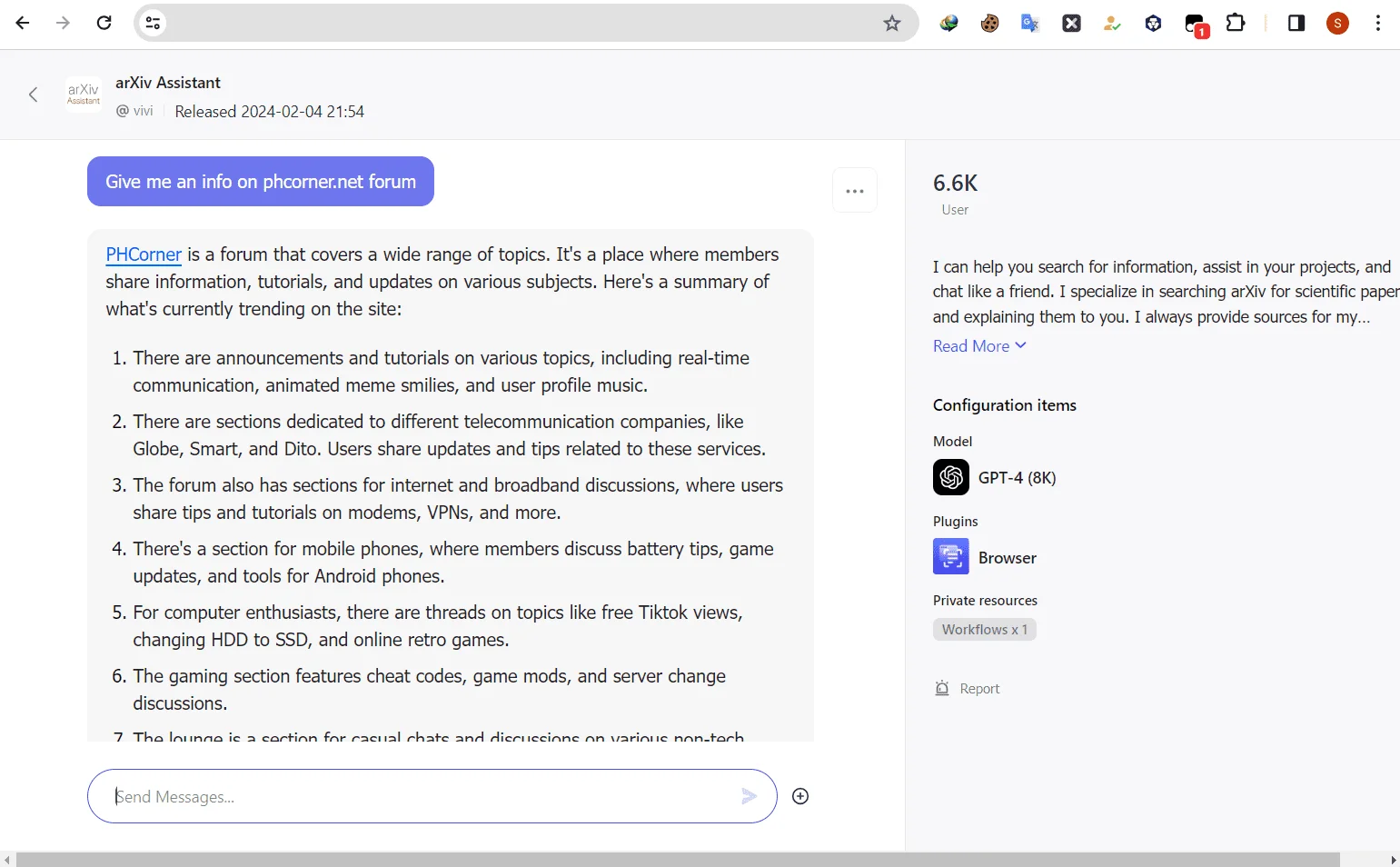The width and height of the screenshot is (1400, 867).
Task: Click the GPT-4 model icon
Action: pos(951,477)
